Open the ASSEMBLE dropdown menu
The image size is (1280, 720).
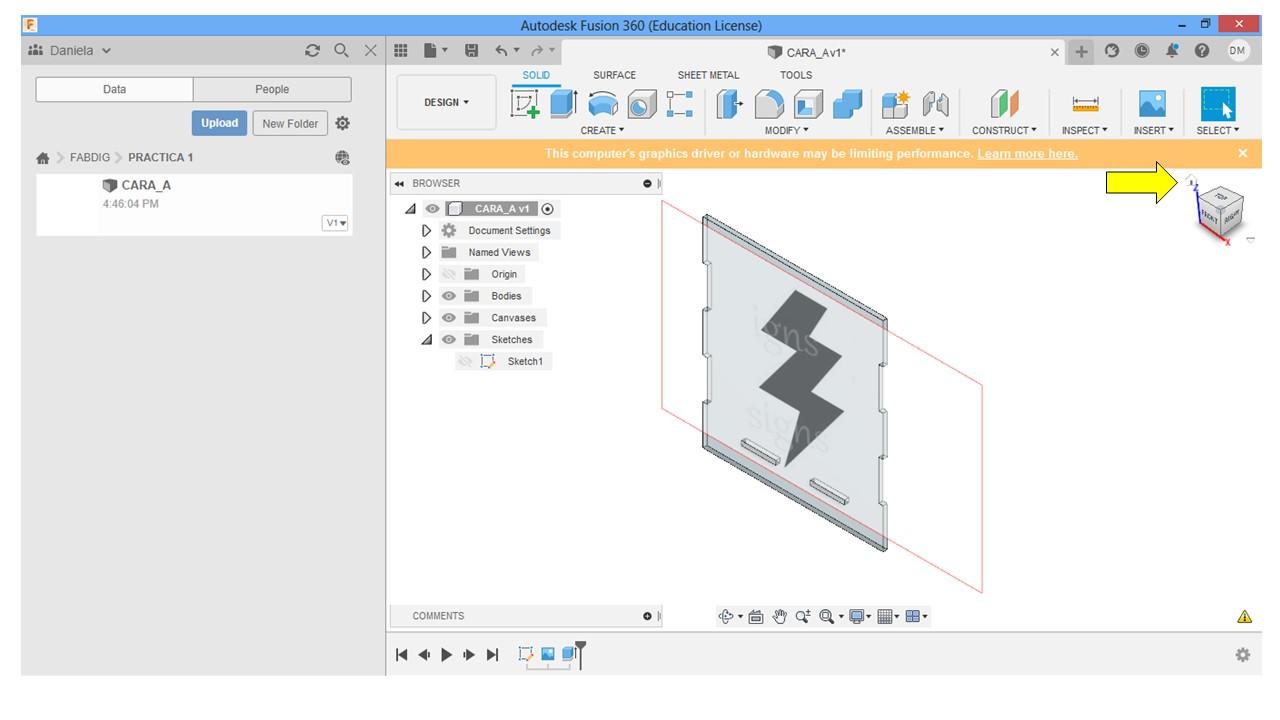915,130
